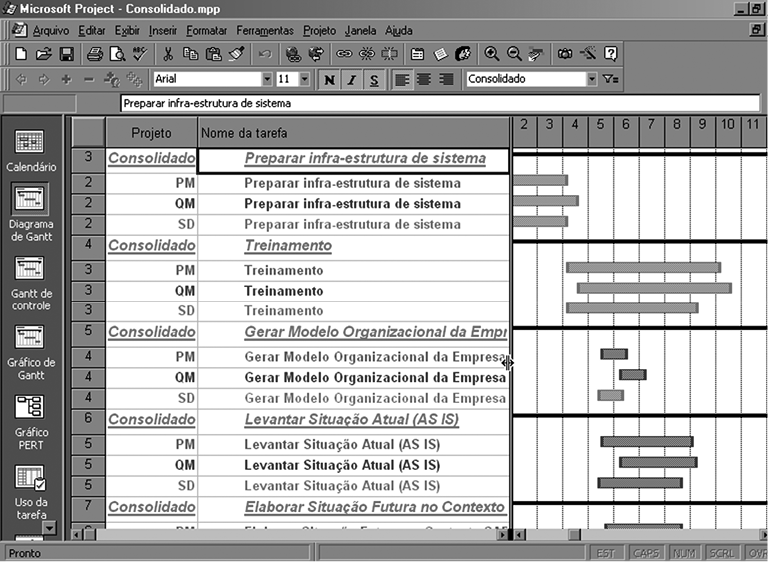Print using the printer icon
This screenshot has height=562, width=768.
click(95, 54)
